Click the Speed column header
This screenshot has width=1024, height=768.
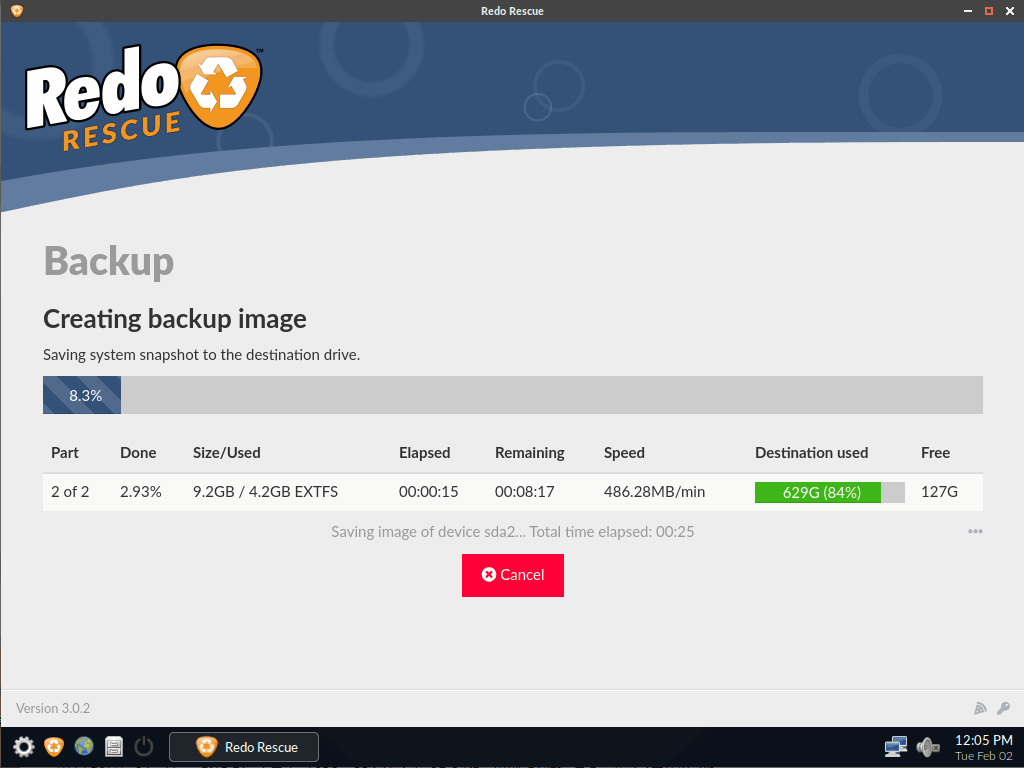click(624, 453)
